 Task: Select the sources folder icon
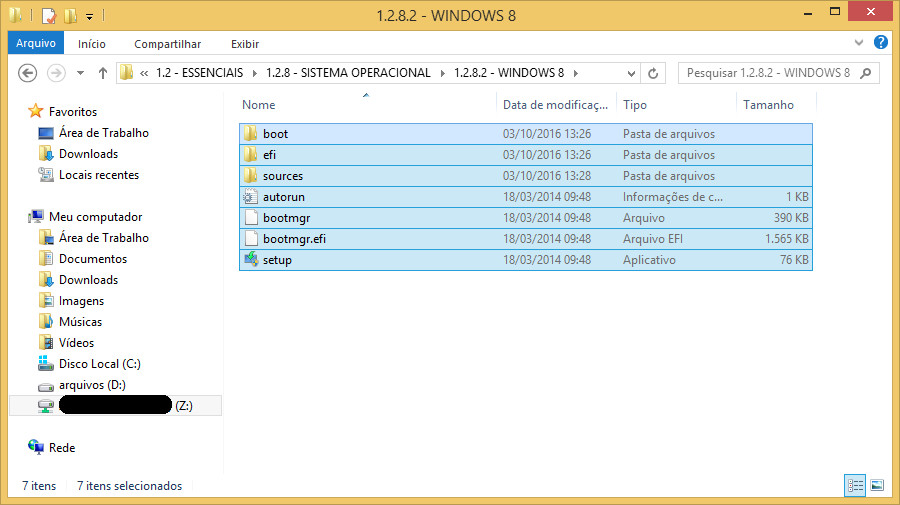[x=250, y=176]
